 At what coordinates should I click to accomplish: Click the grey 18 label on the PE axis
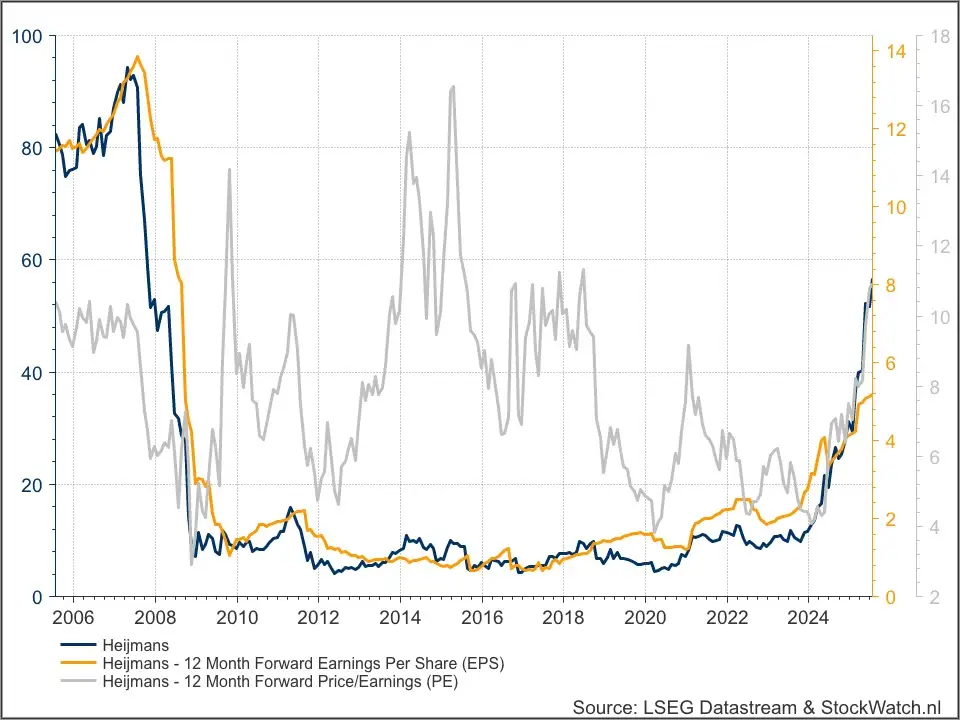pyautogui.click(x=940, y=36)
